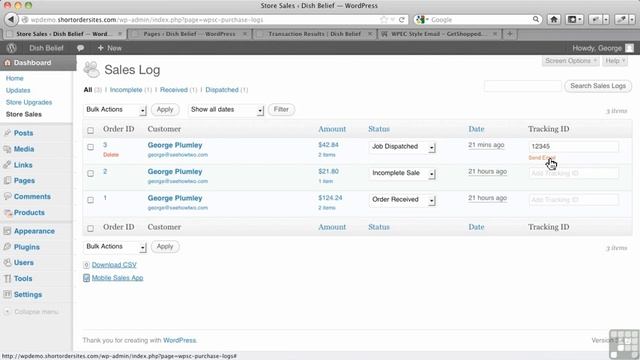The width and height of the screenshot is (640, 360).
Task: Open the top Bulk Actions dropdown
Action: [115, 110]
